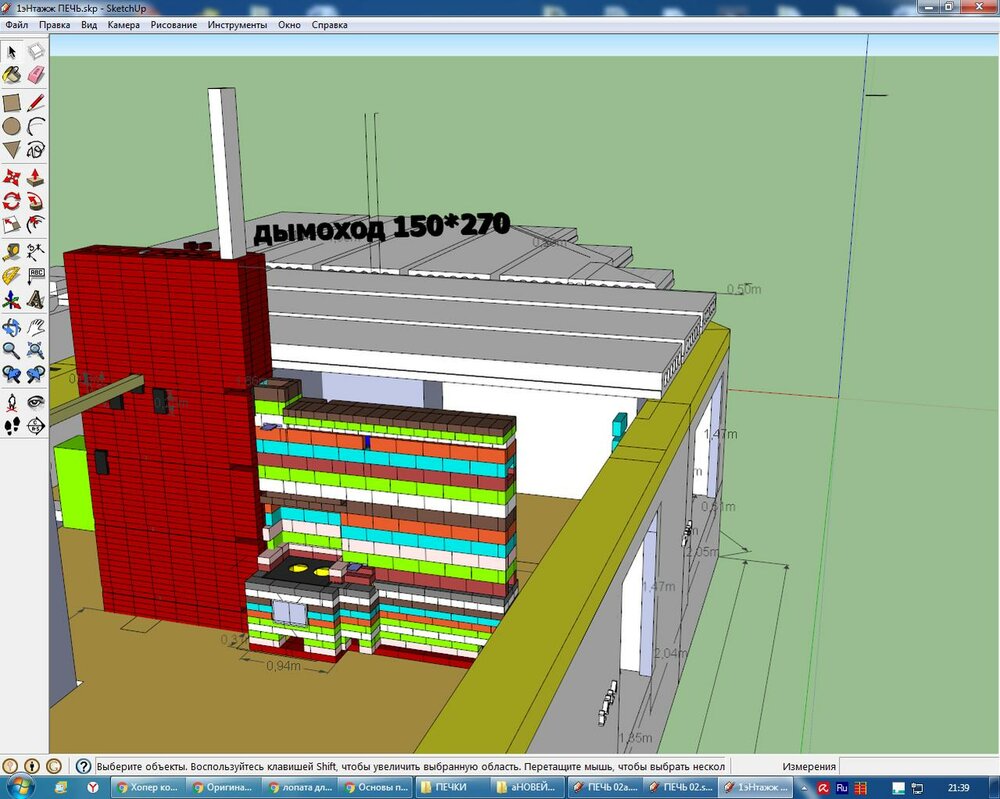Click the дымоход 150*270 text label

(381, 228)
